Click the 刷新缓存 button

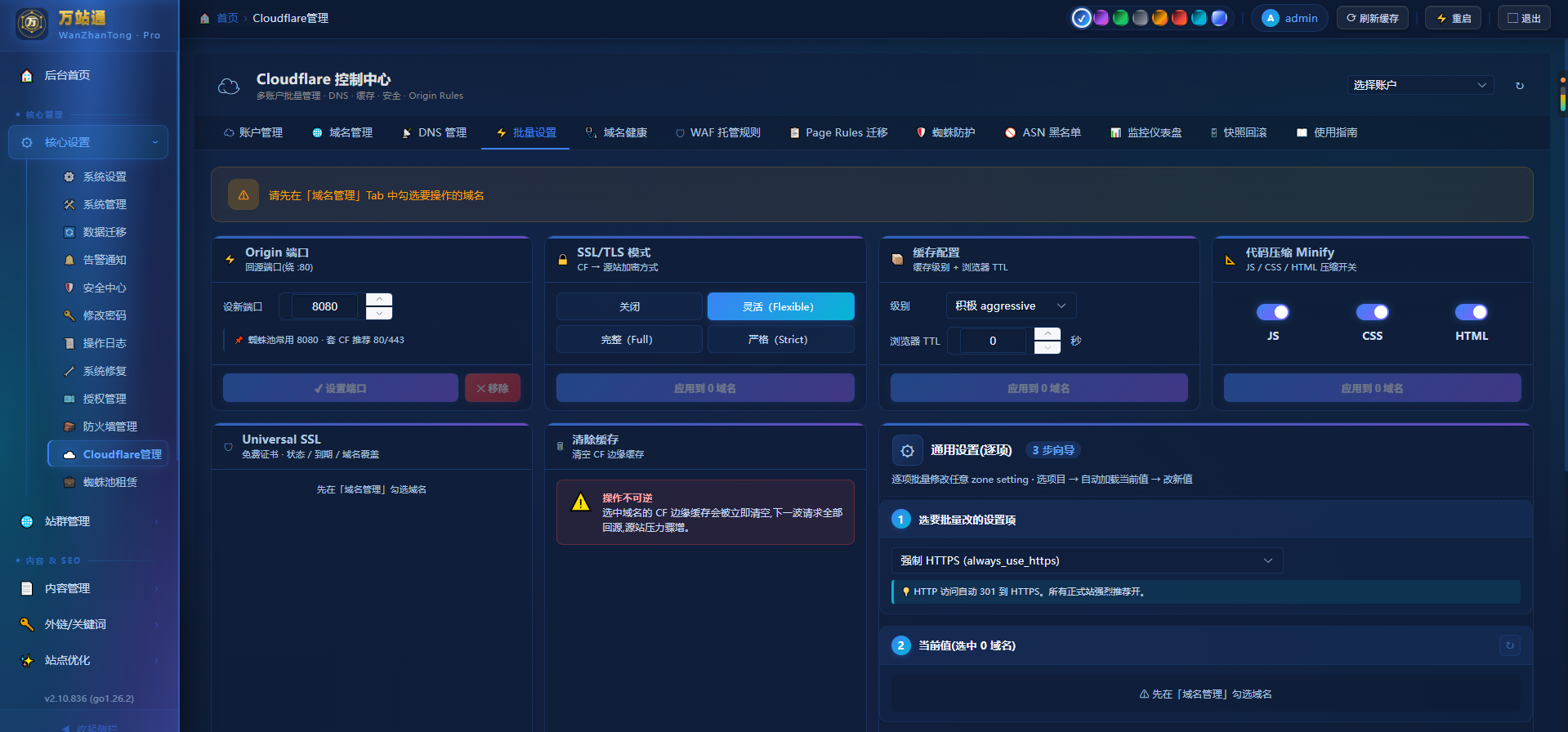(1373, 18)
